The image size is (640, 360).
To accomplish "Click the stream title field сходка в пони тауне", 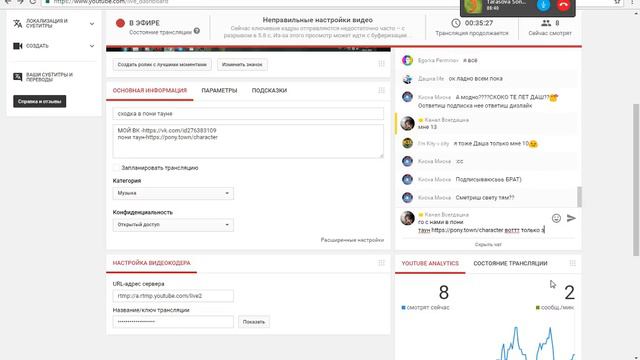I will coord(248,114).
